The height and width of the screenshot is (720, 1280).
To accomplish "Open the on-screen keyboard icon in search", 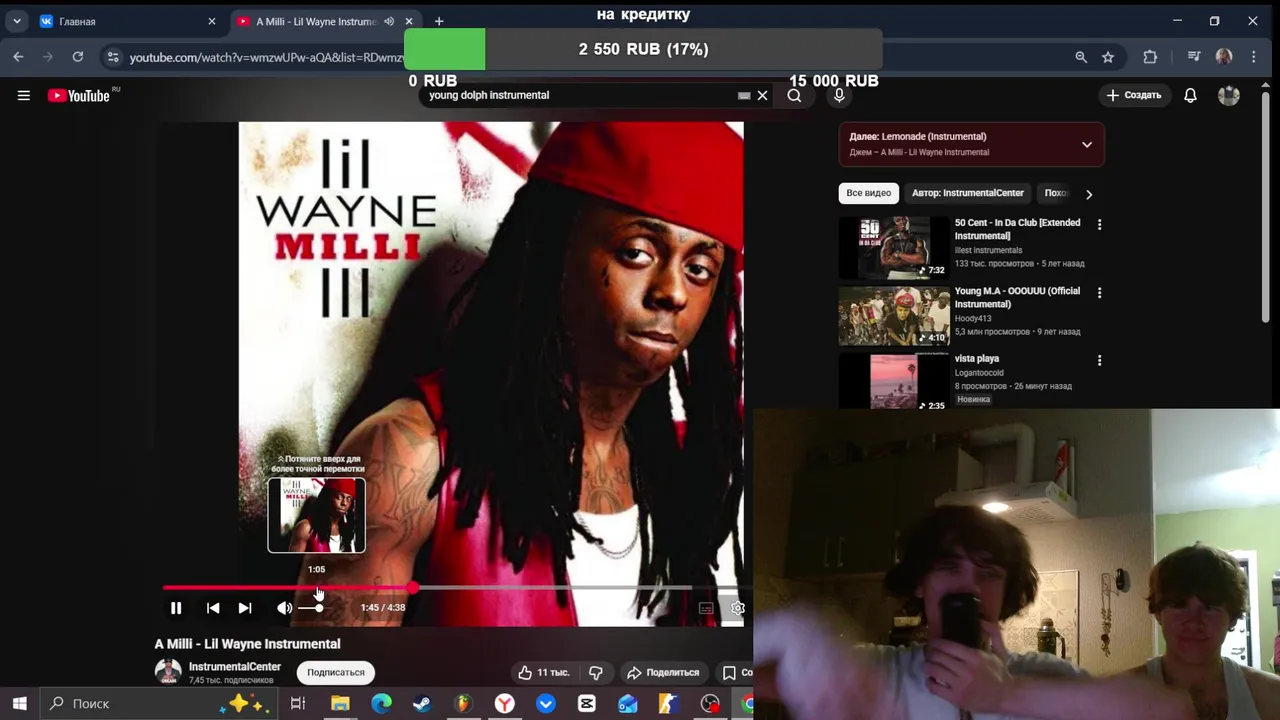I will [x=744, y=95].
